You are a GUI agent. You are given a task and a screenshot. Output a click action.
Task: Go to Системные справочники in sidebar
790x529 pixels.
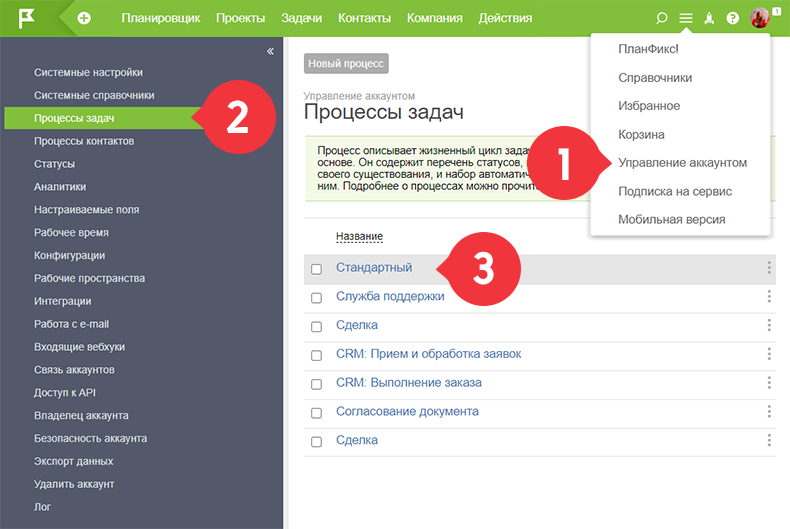pyautogui.click(x=94, y=95)
